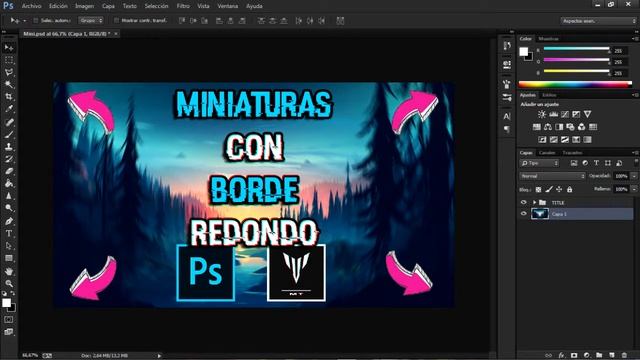The height and width of the screenshot is (360, 640).
Task: Select the Crop tool
Action: (x=9, y=97)
